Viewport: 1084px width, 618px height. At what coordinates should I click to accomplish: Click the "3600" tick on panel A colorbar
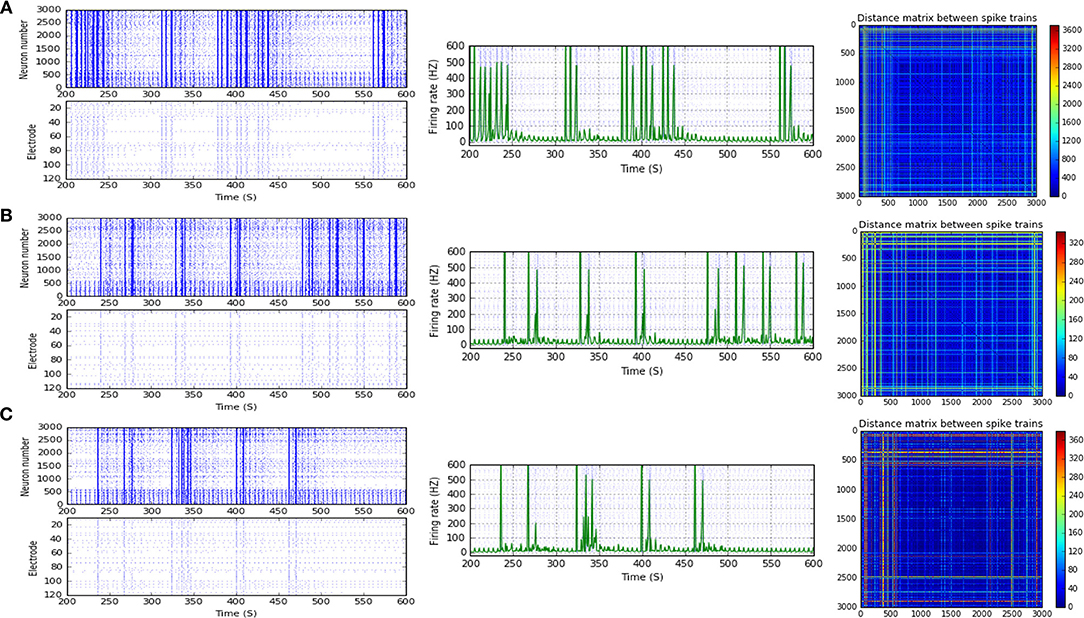click(x=1073, y=30)
